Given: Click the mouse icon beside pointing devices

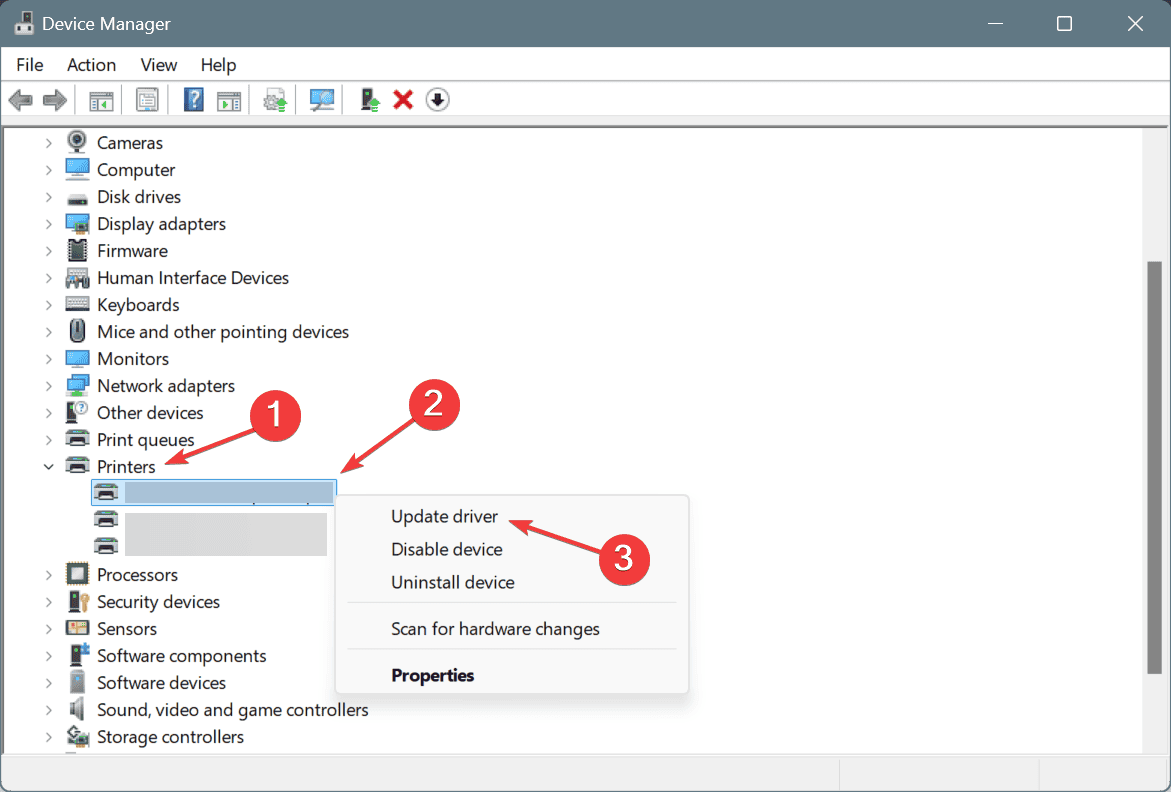Looking at the screenshot, I should pyautogui.click(x=77, y=331).
